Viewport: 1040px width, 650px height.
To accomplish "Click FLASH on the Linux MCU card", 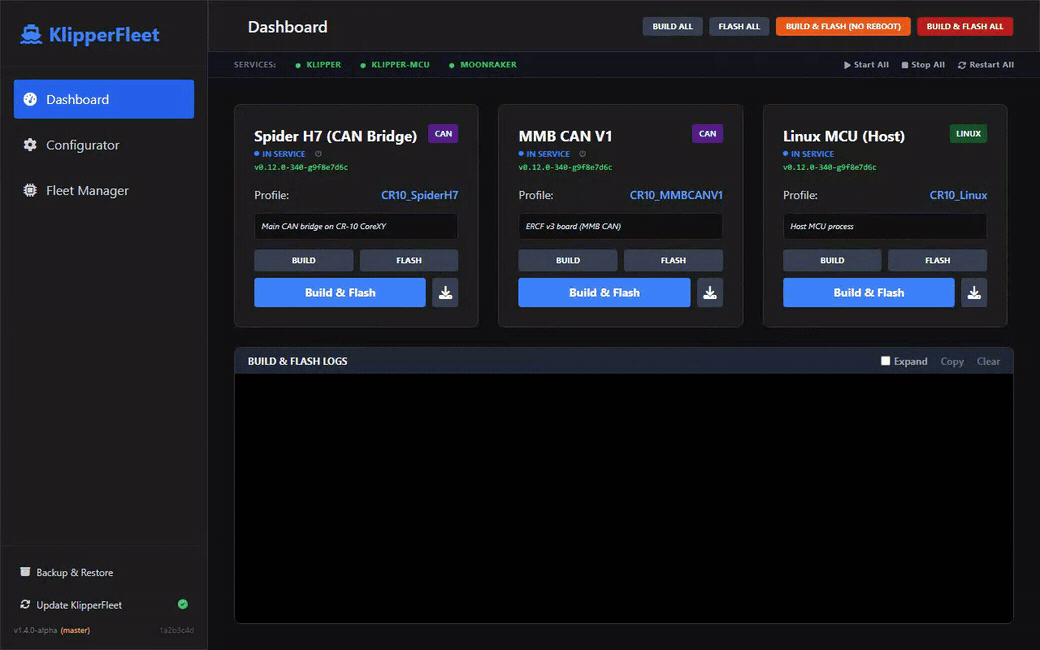I will 937,260.
